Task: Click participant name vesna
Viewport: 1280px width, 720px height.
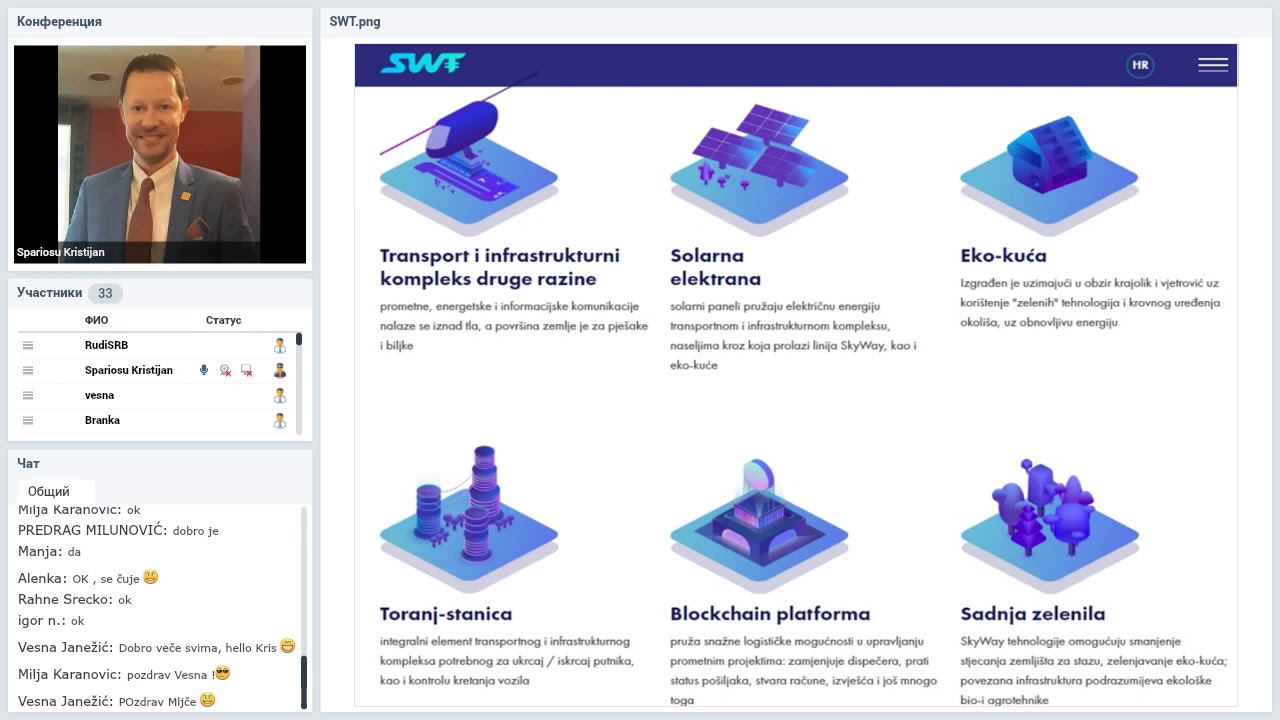Action: (x=99, y=395)
